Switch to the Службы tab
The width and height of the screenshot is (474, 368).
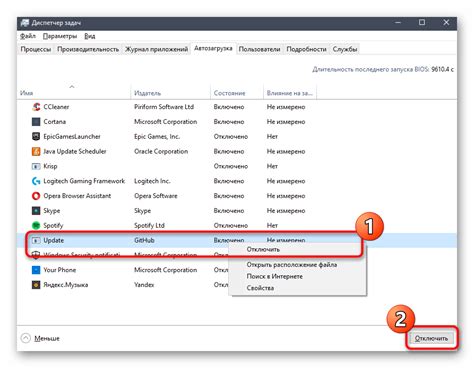point(345,49)
